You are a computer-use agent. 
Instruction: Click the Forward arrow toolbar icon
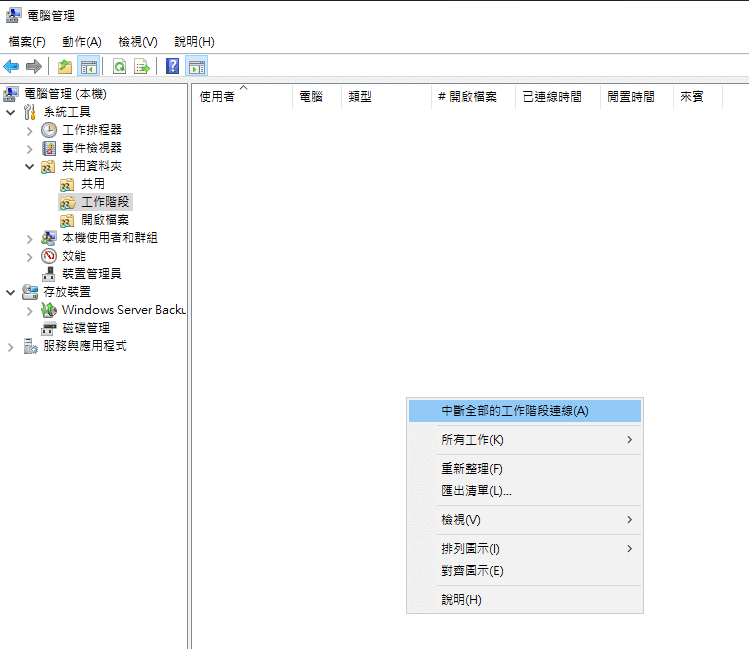pos(34,66)
